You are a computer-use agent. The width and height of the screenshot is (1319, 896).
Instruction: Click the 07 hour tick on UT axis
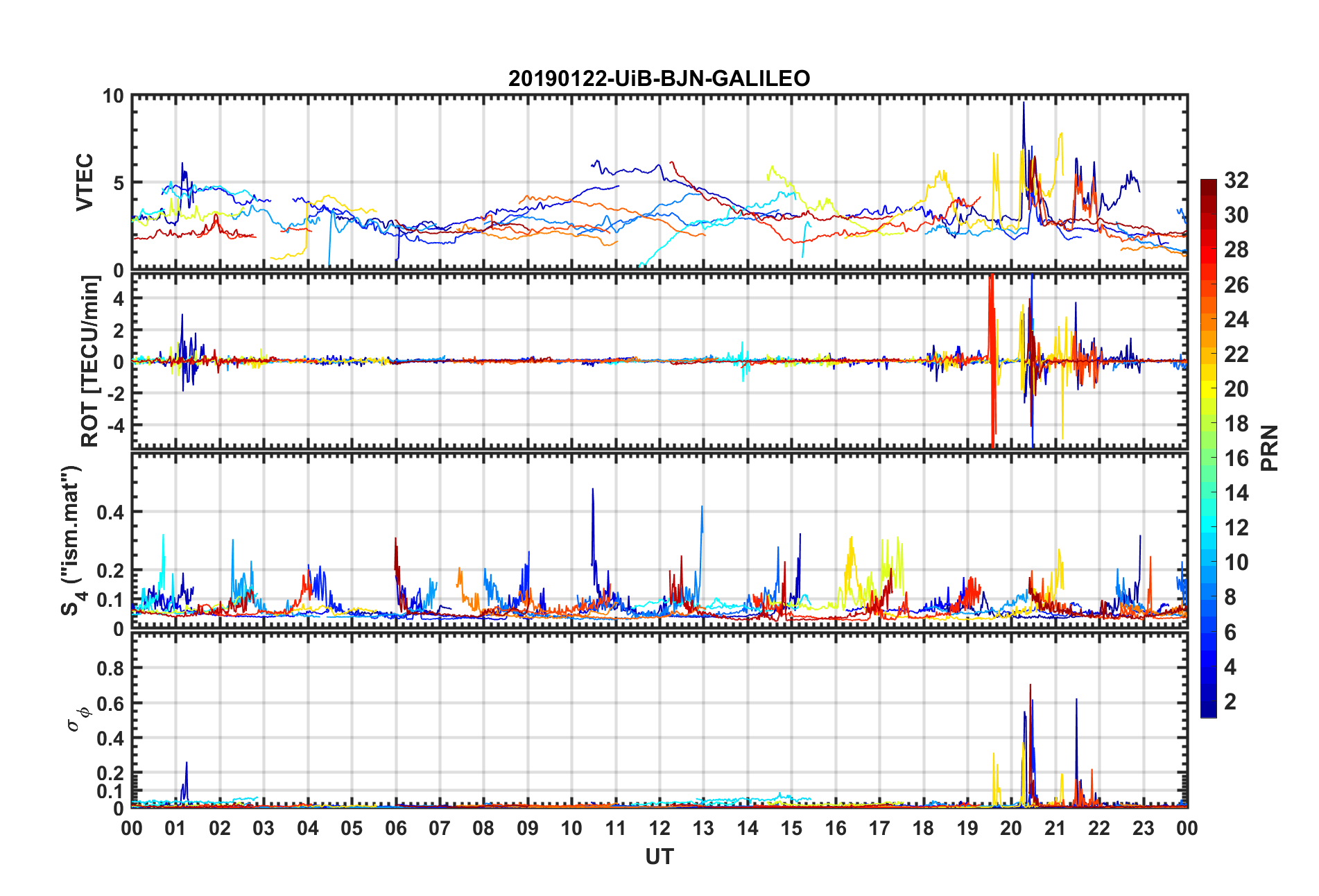pyautogui.click(x=440, y=828)
